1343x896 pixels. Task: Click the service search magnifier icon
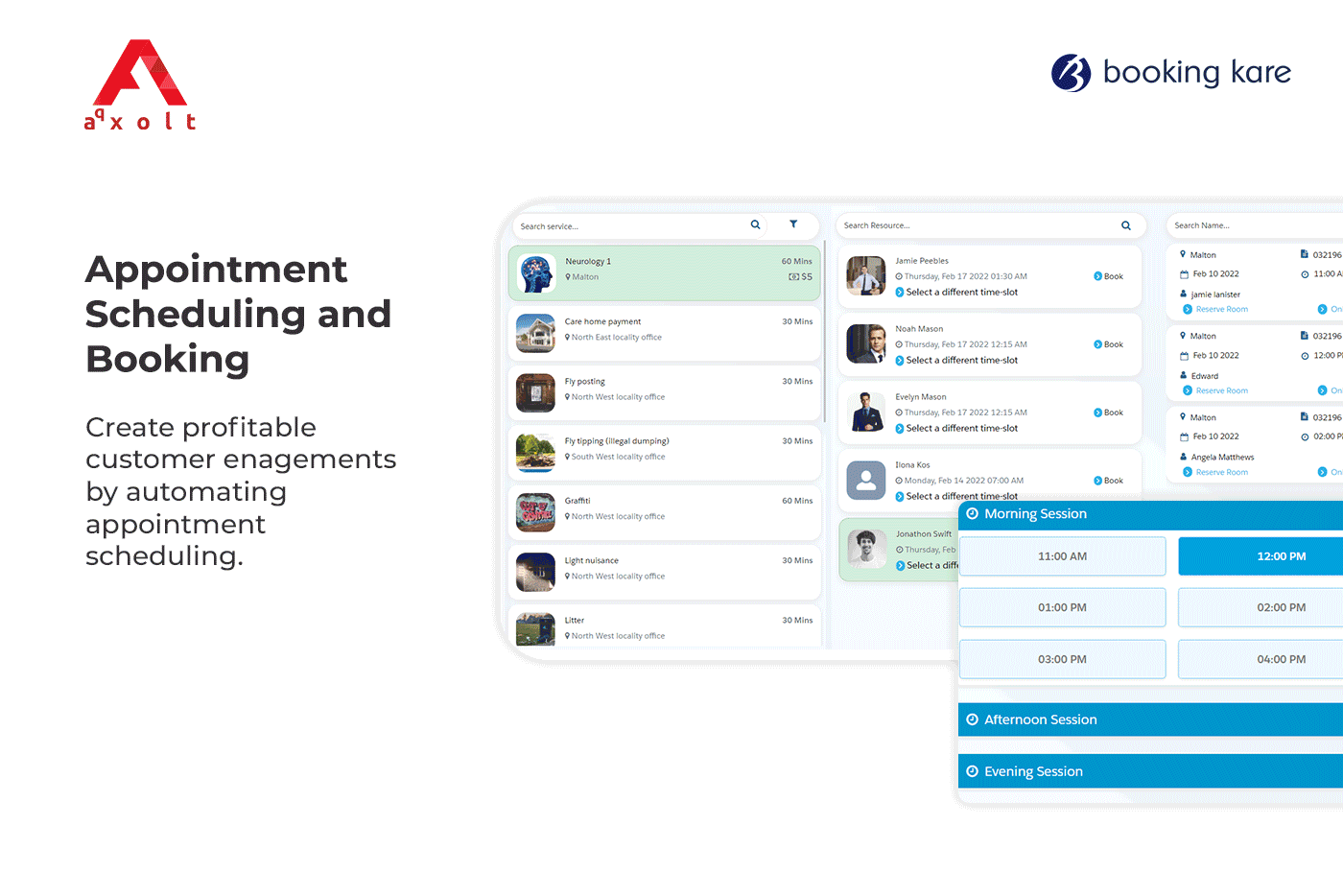[x=755, y=224]
